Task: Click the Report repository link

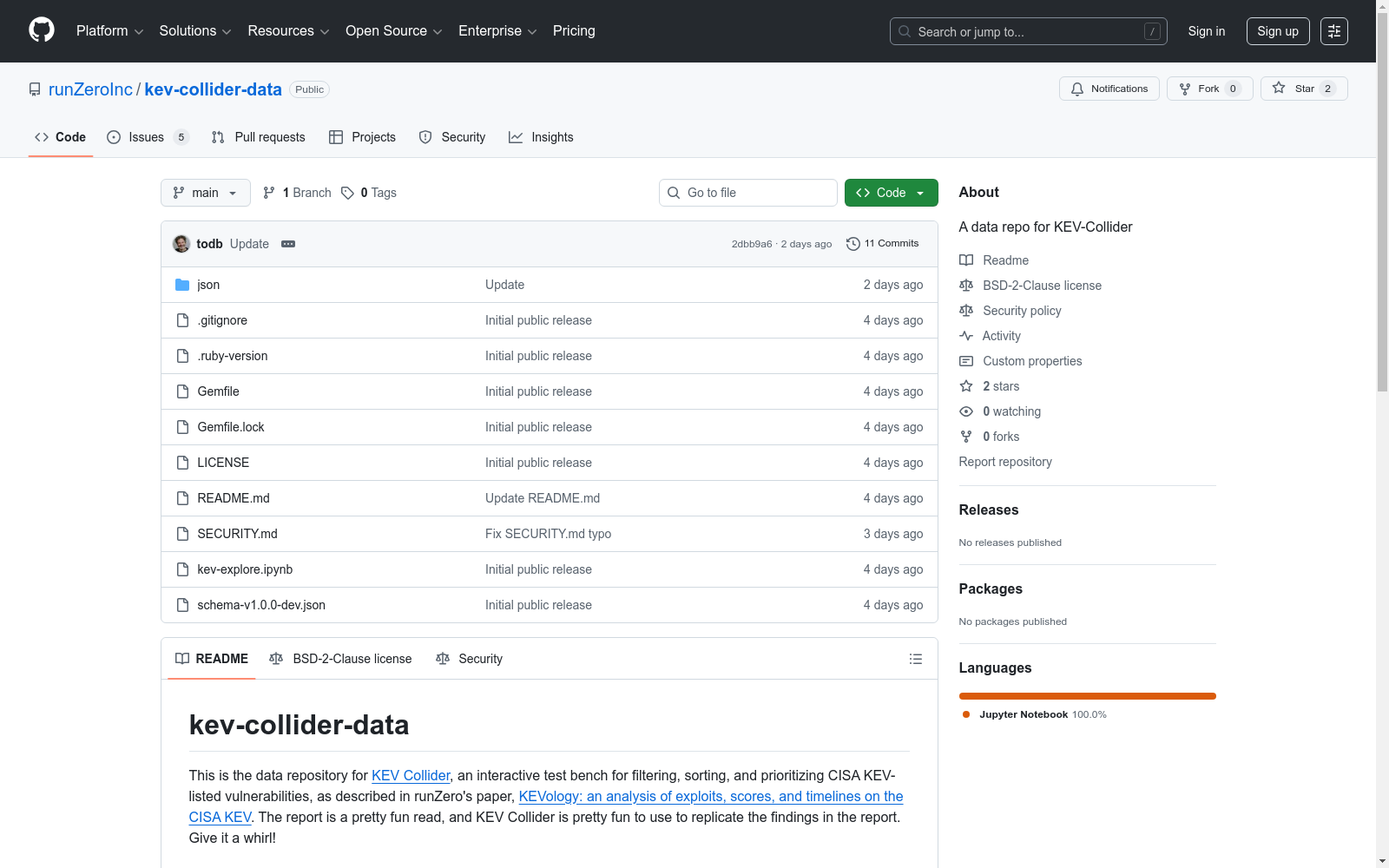Action: coord(1005,462)
